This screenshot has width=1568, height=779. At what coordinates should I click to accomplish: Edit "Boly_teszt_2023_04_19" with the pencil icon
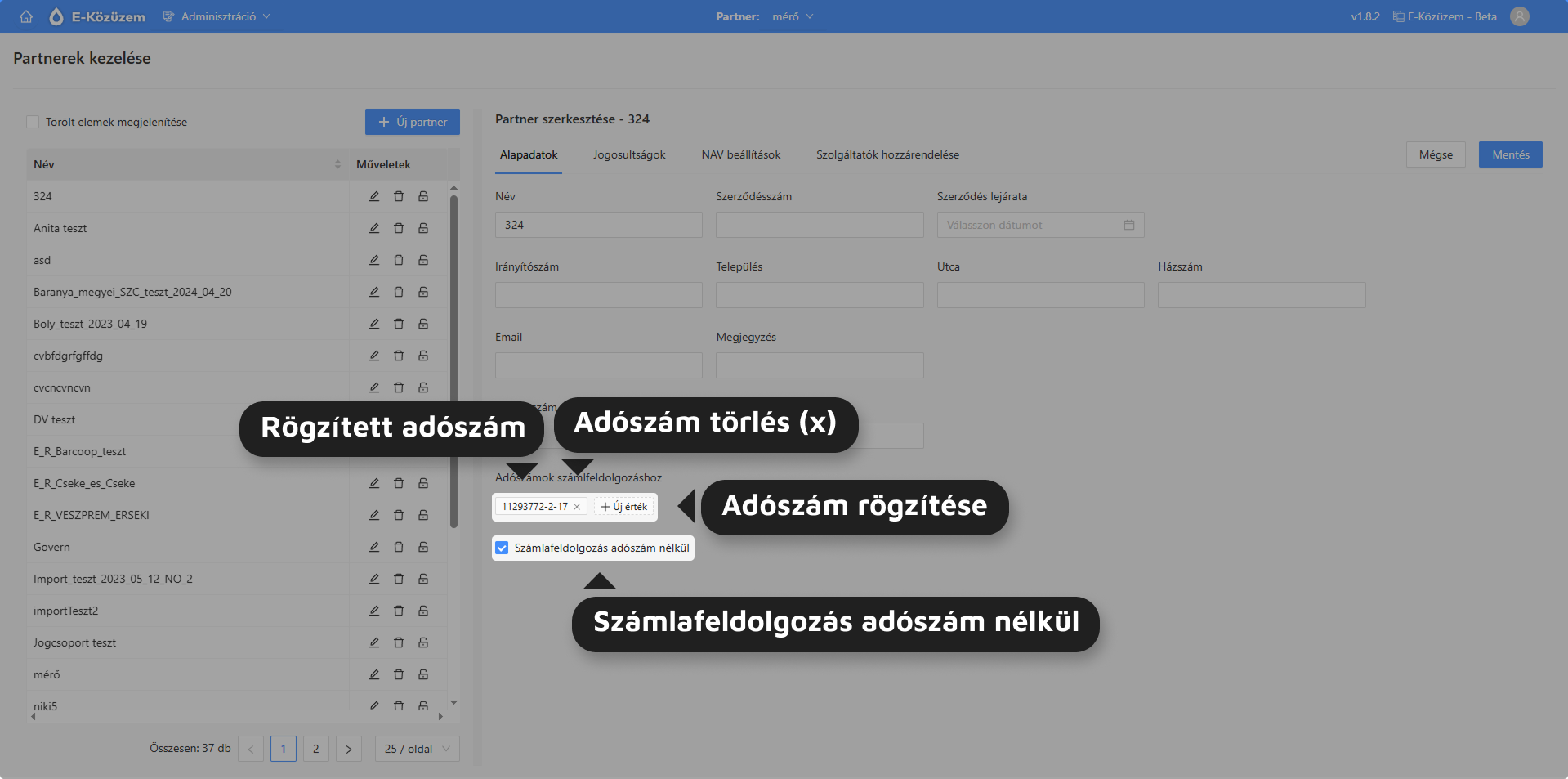(374, 324)
